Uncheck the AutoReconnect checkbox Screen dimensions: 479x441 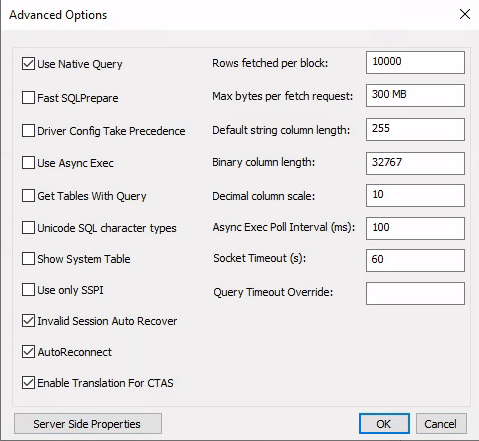click(28, 352)
